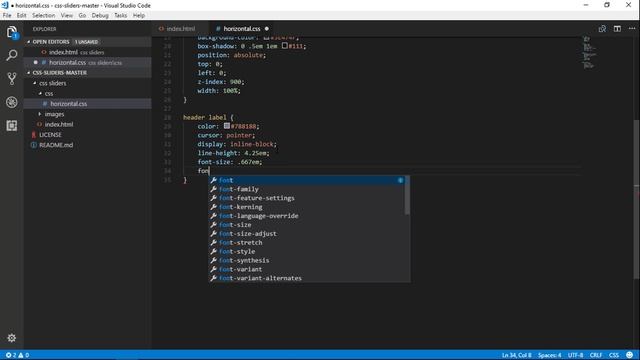The image size is (640, 360).
Task: Open the Extensions view icon
Action: pyautogui.click(x=12, y=125)
